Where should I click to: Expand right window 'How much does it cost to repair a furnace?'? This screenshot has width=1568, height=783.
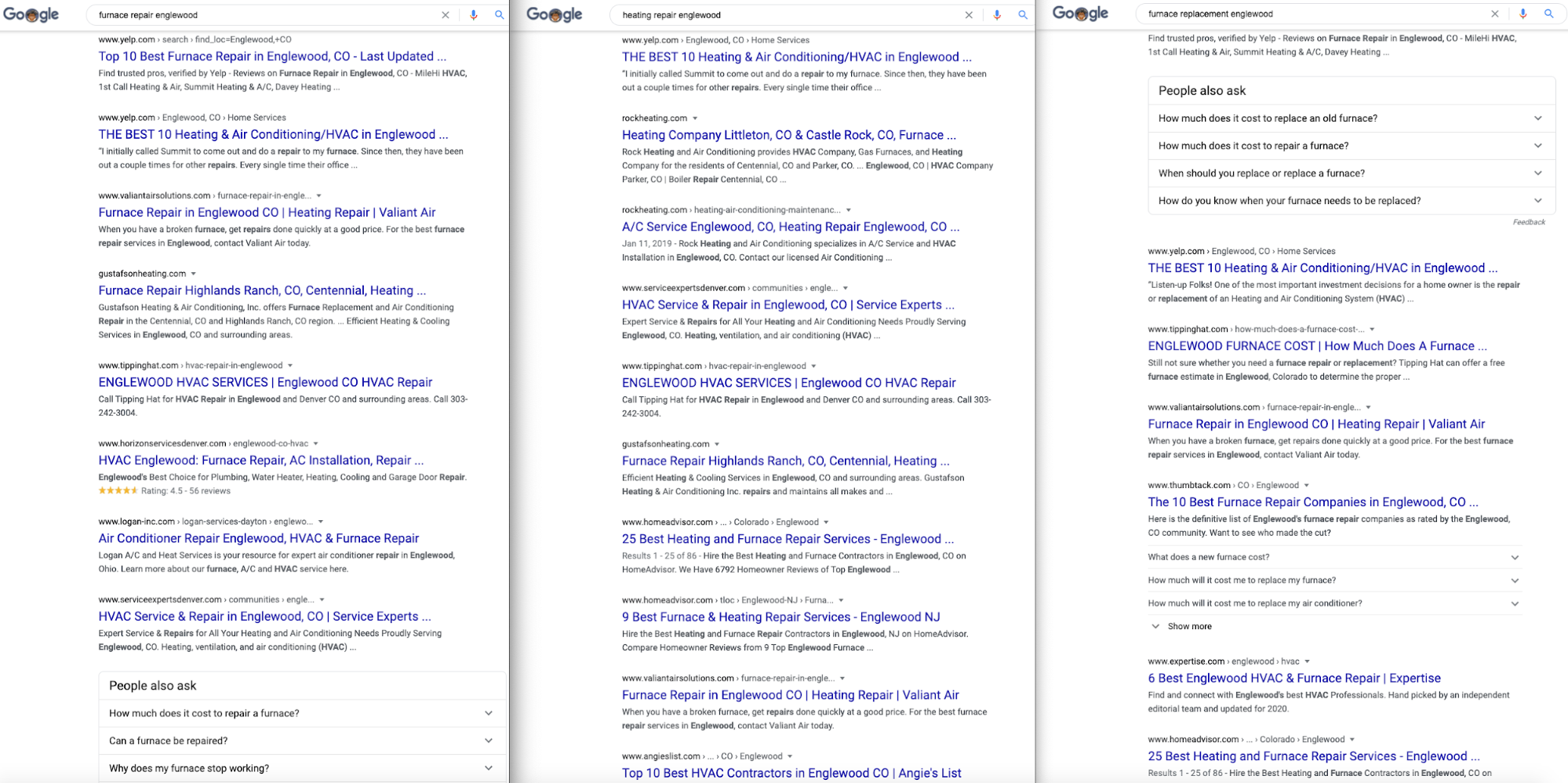click(x=1351, y=146)
